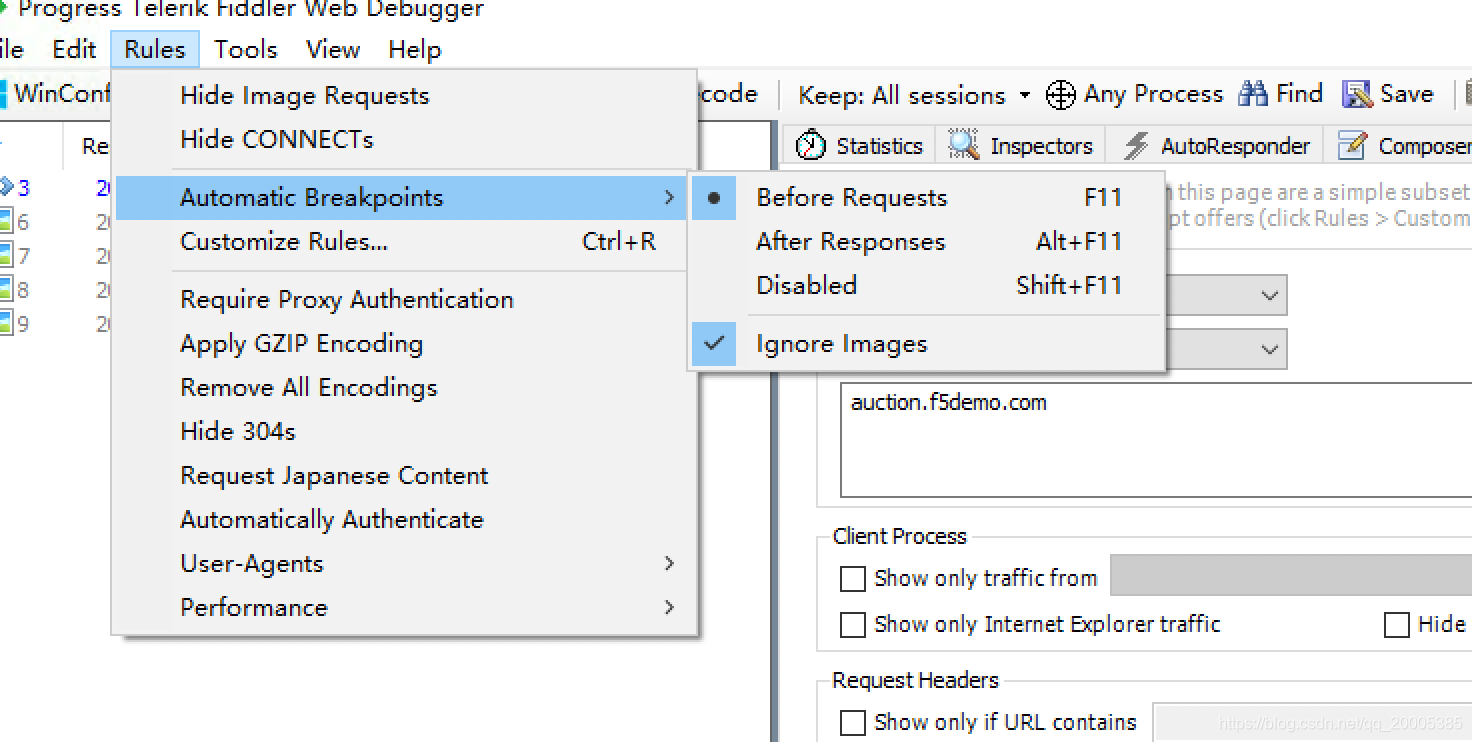Open the Tools menu
The width and height of the screenshot is (1472, 742).
[246, 50]
